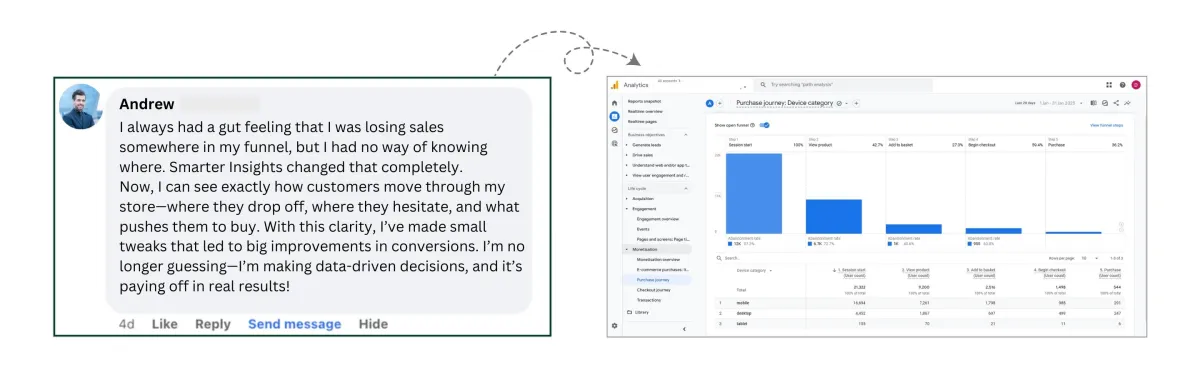This screenshot has height=375, width=1200.
Task: Open Engagement overview report
Action: (x=657, y=219)
